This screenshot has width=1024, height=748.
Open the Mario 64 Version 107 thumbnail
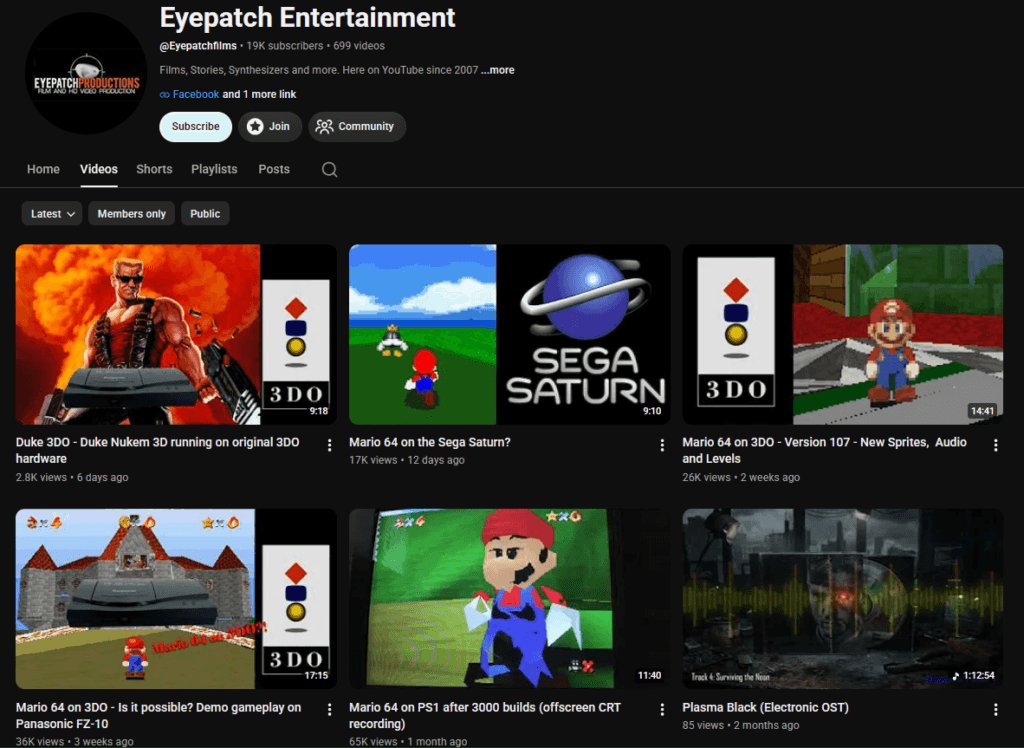tap(842, 334)
